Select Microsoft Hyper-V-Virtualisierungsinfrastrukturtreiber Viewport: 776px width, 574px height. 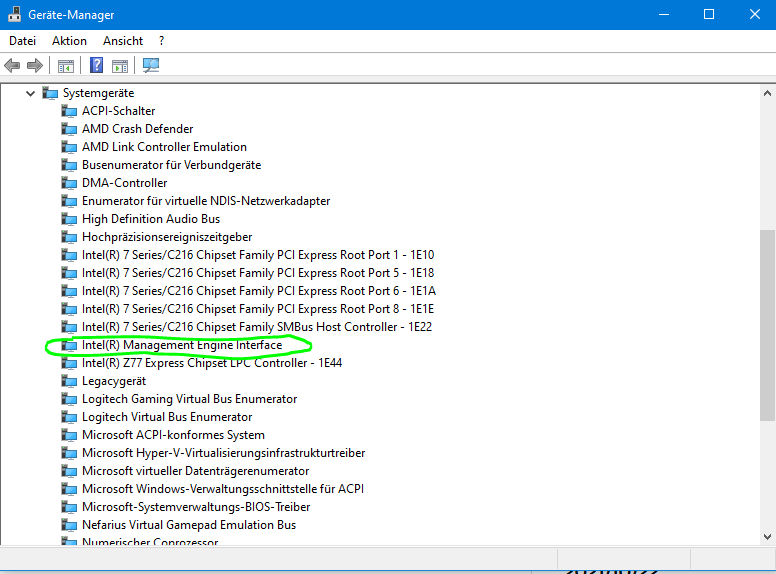click(x=224, y=453)
